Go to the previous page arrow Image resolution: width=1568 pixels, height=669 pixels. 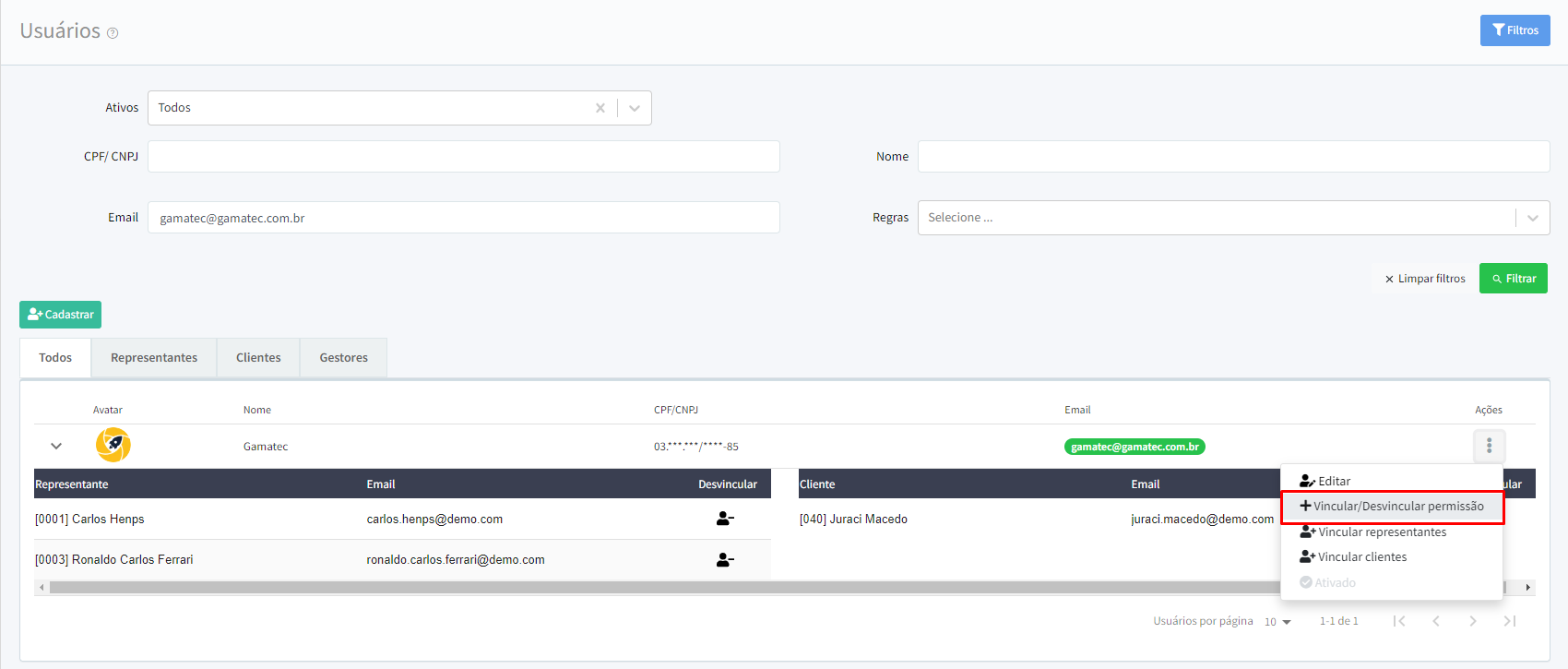click(x=1436, y=621)
